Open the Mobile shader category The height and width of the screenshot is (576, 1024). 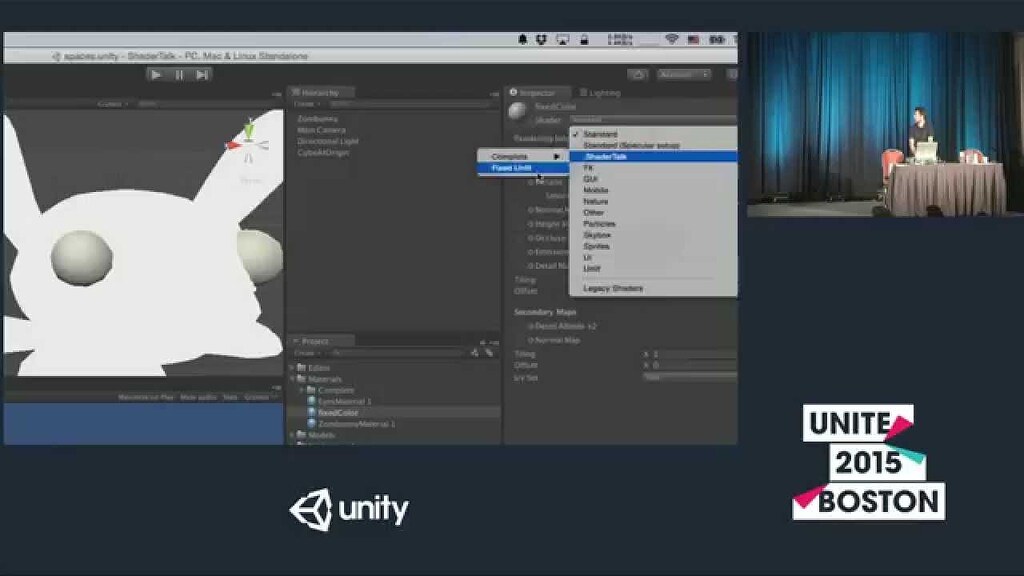tap(653, 190)
